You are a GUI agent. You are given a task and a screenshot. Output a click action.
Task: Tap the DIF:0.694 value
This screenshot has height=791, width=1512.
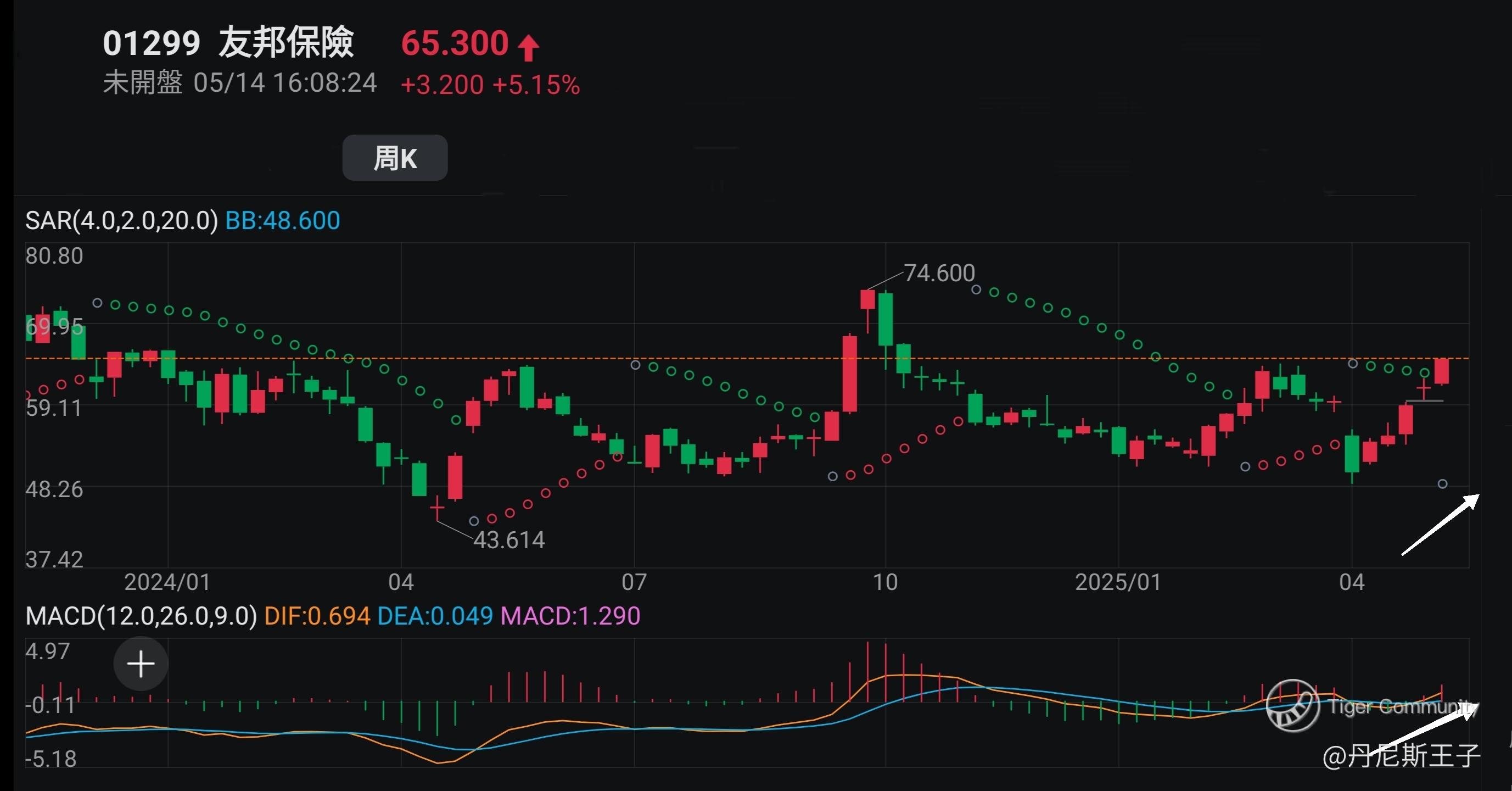pyautogui.click(x=317, y=616)
